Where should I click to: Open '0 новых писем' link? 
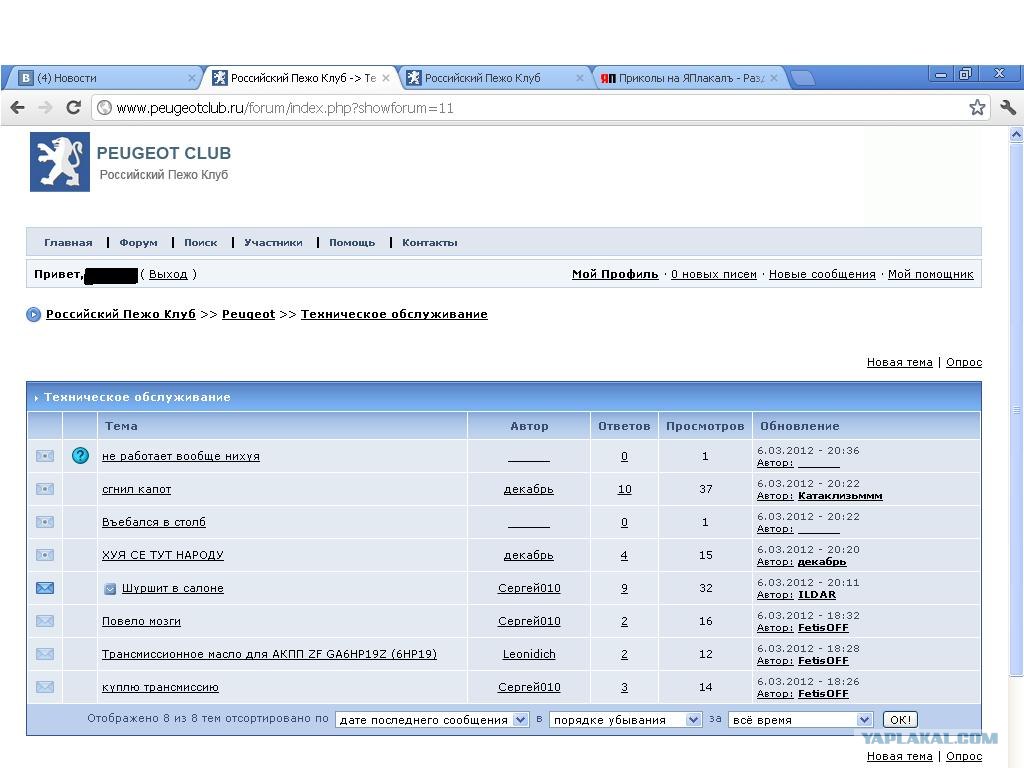[x=714, y=274]
